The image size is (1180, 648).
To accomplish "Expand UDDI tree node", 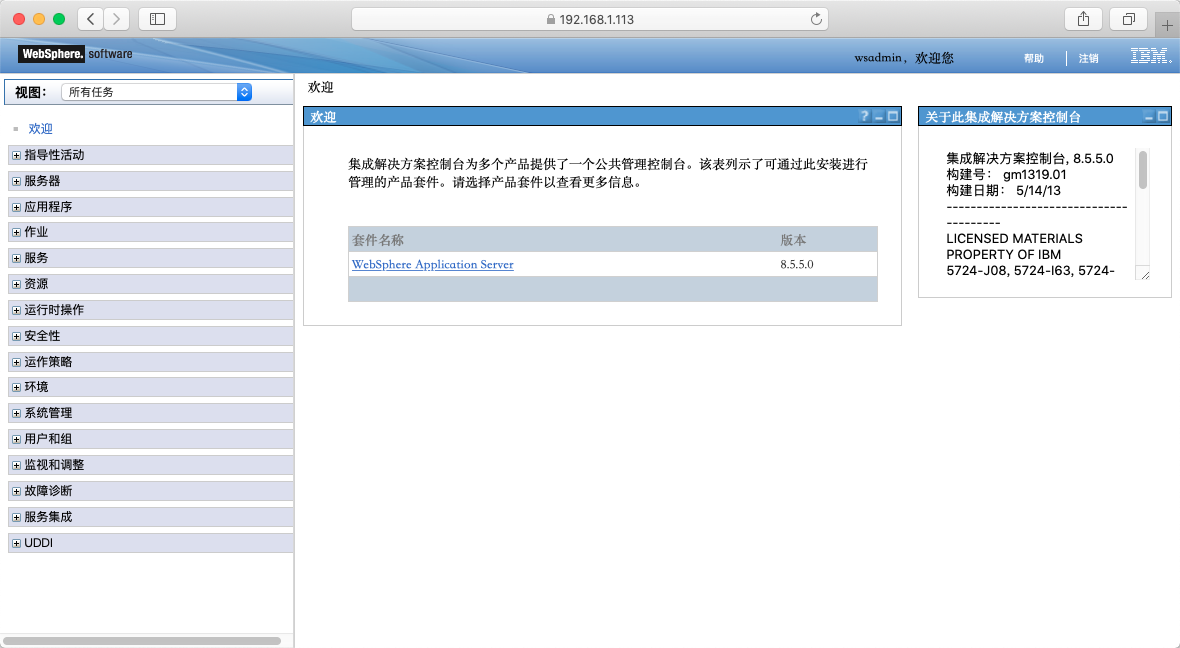I will tap(17, 543).
